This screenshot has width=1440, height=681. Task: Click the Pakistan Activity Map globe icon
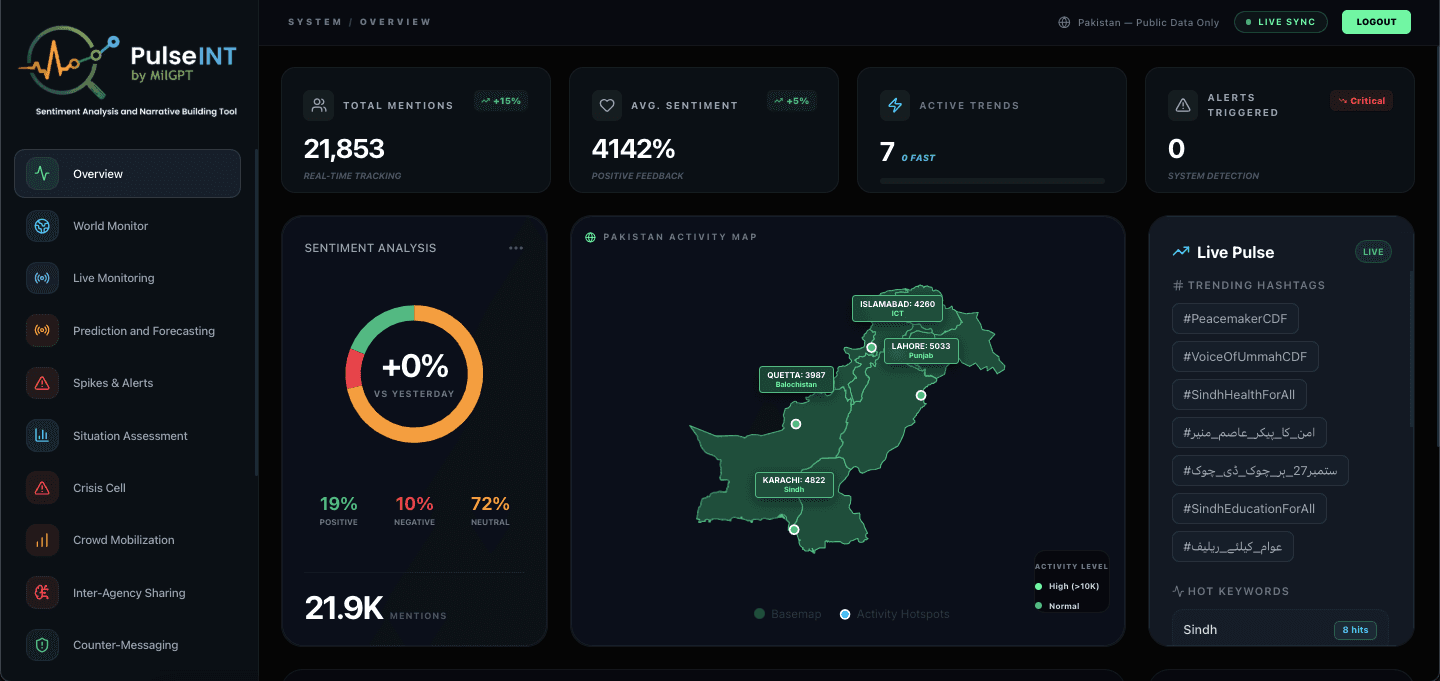(590, 237)
